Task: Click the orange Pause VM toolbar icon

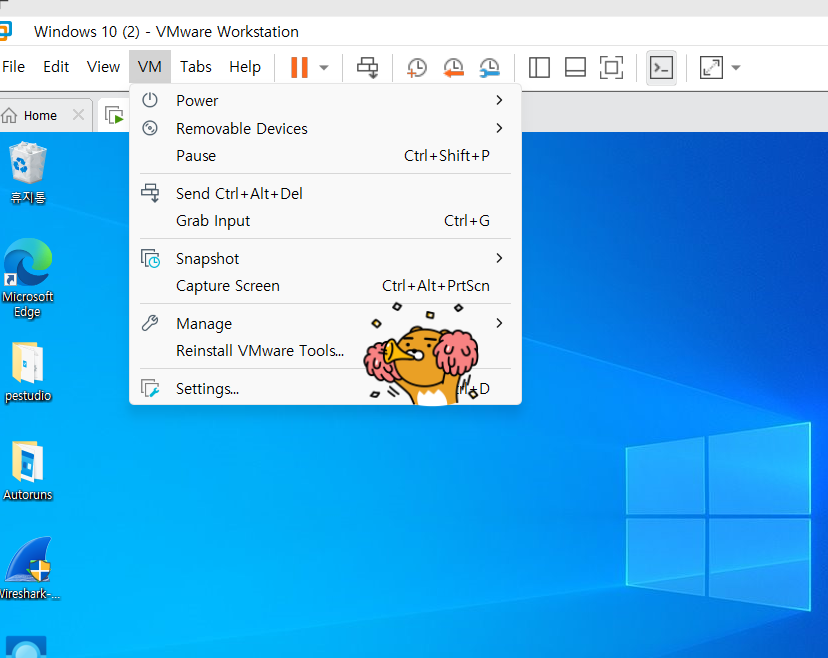Action: click(299, 67)
